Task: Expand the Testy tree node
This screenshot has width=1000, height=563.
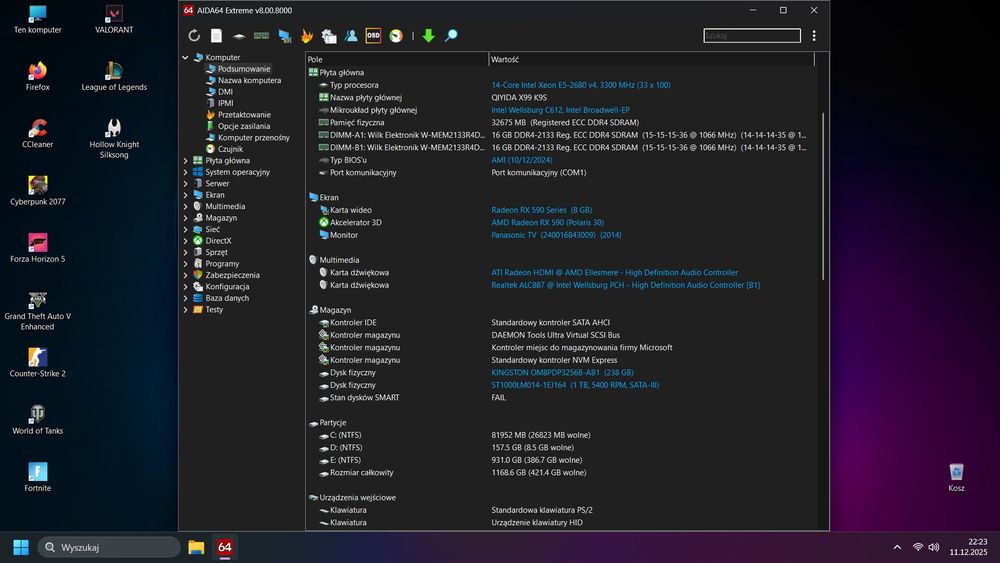Action: 186,310
